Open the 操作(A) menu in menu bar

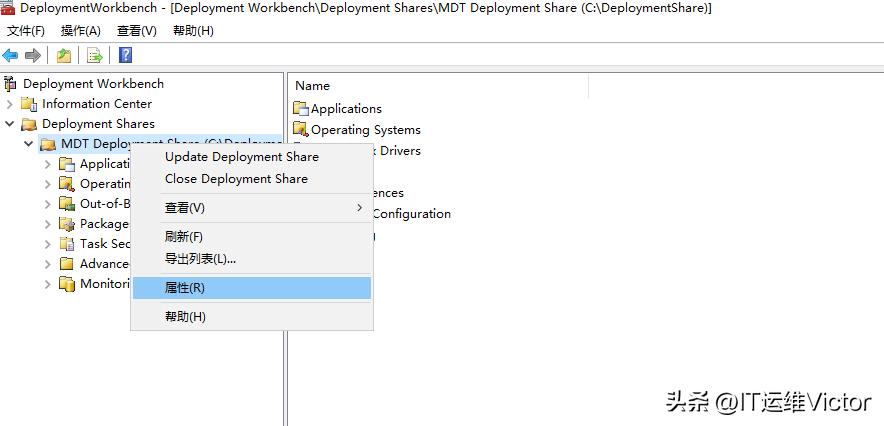coord(81,31)
